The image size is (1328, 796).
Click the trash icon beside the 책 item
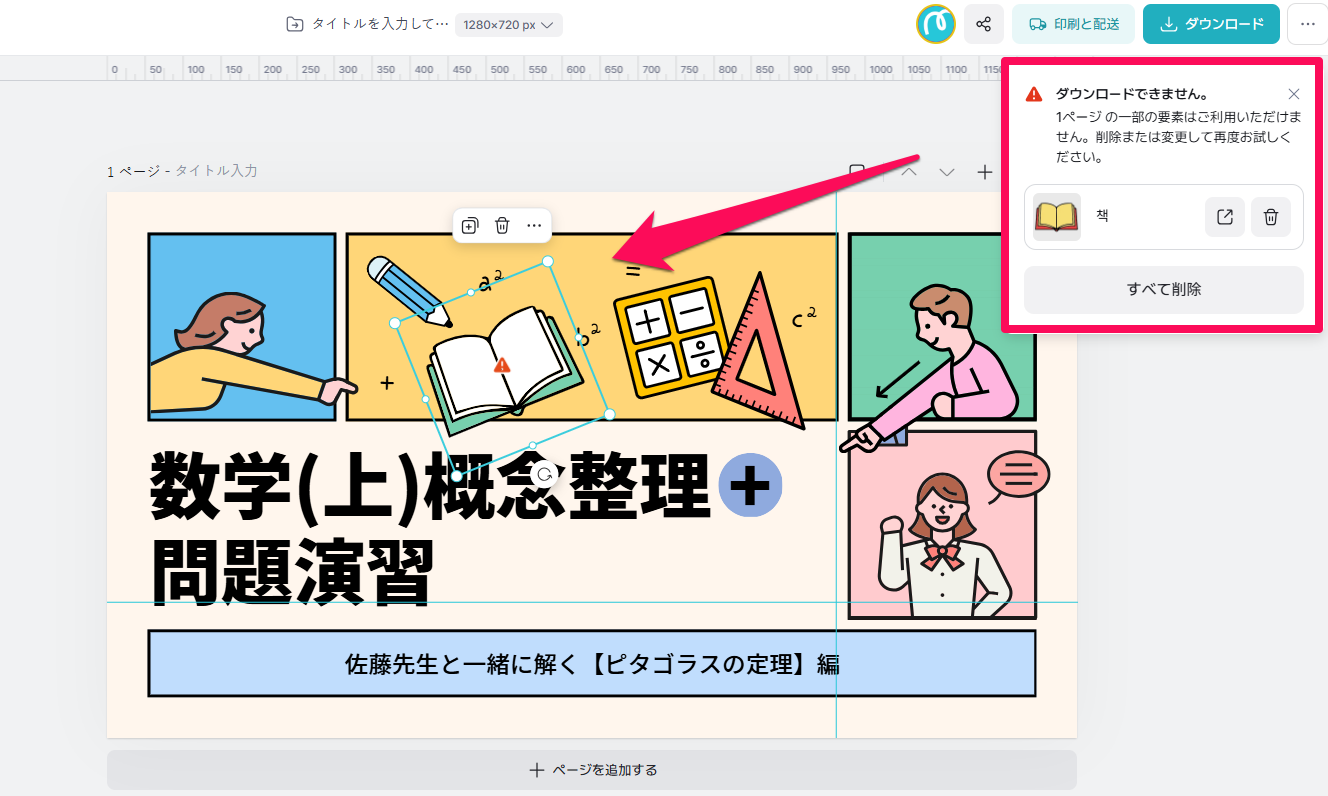tap(1270, 217)
